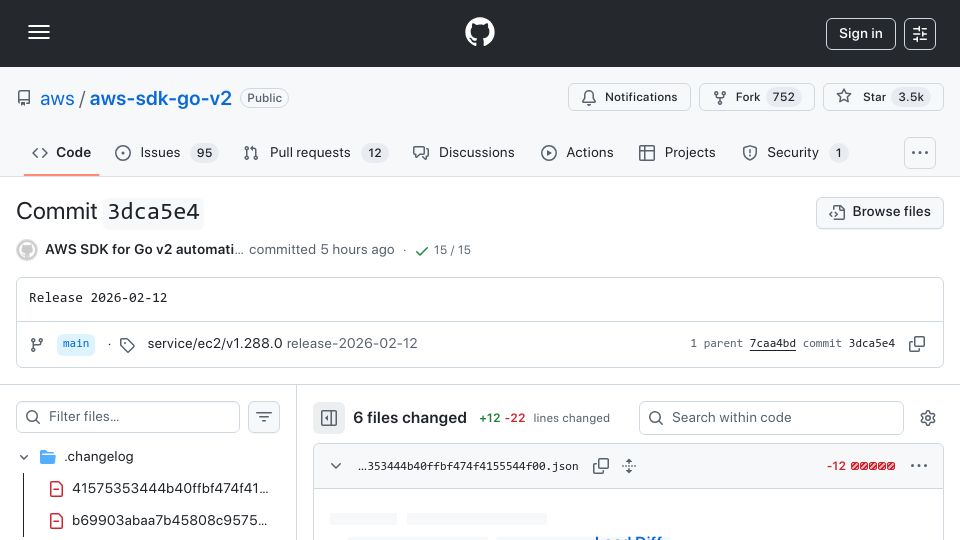This screenshot has width=960, height=540.
Task: Click the 6 files changed heading
Action: pyautogui.click(x=410, y=418)
